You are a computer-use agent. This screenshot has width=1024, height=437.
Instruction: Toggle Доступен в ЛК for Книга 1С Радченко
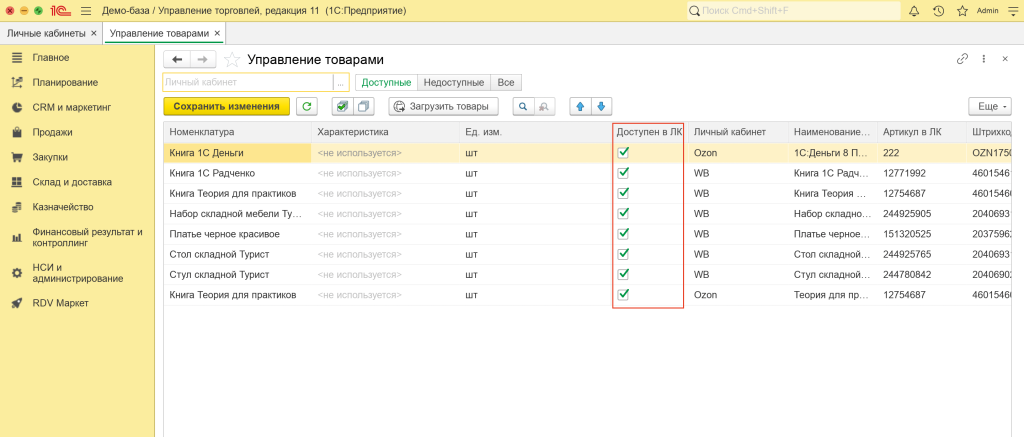point(623,172)
